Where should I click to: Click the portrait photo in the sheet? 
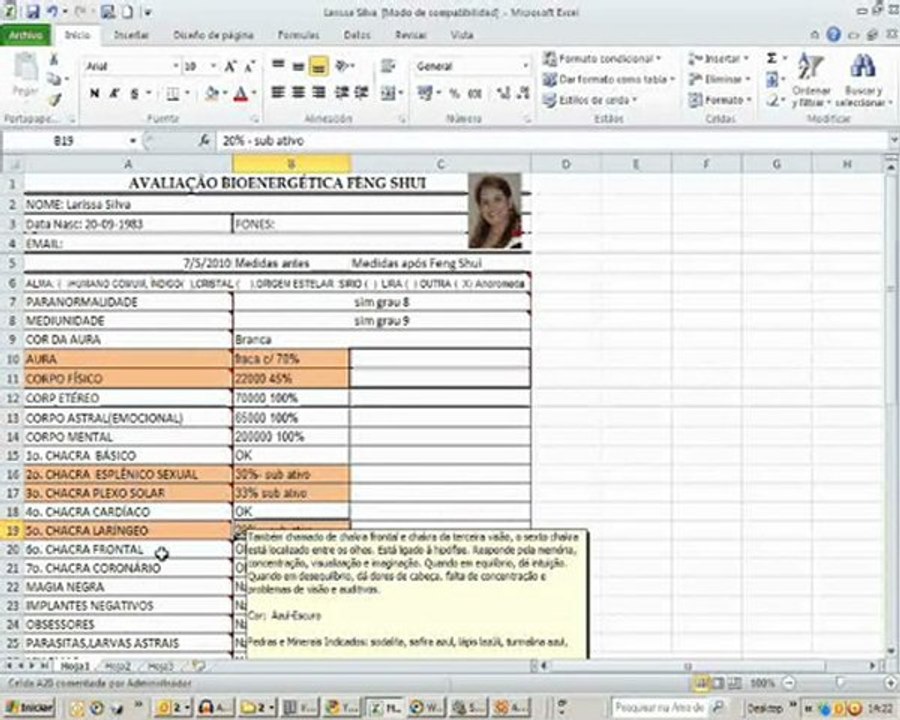coord(495,211)
